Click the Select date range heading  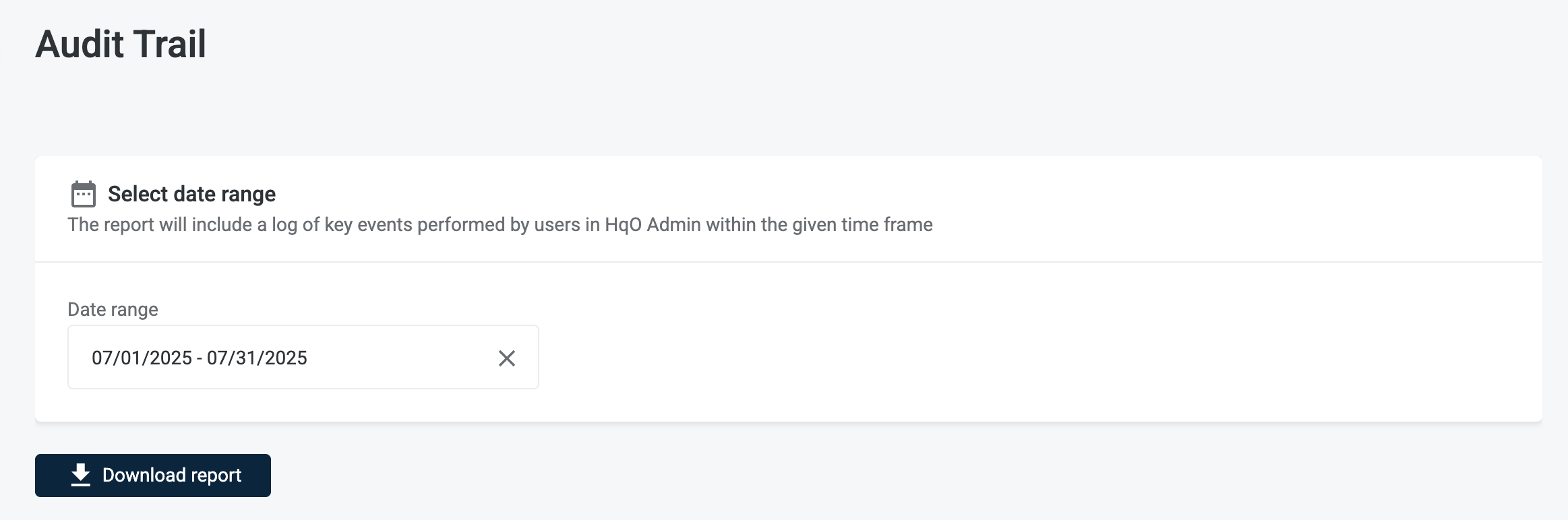pos(191,194)
